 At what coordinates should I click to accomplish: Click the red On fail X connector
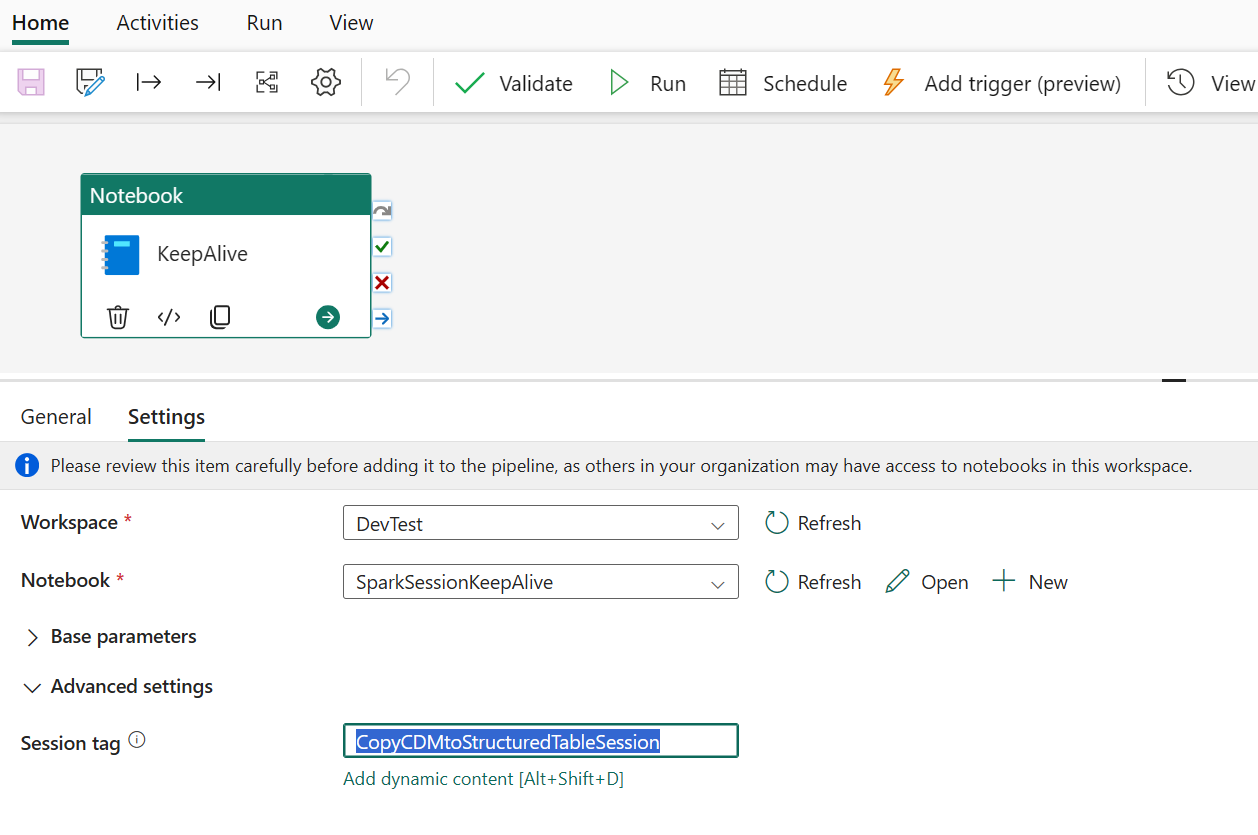(x=382, y=283)
